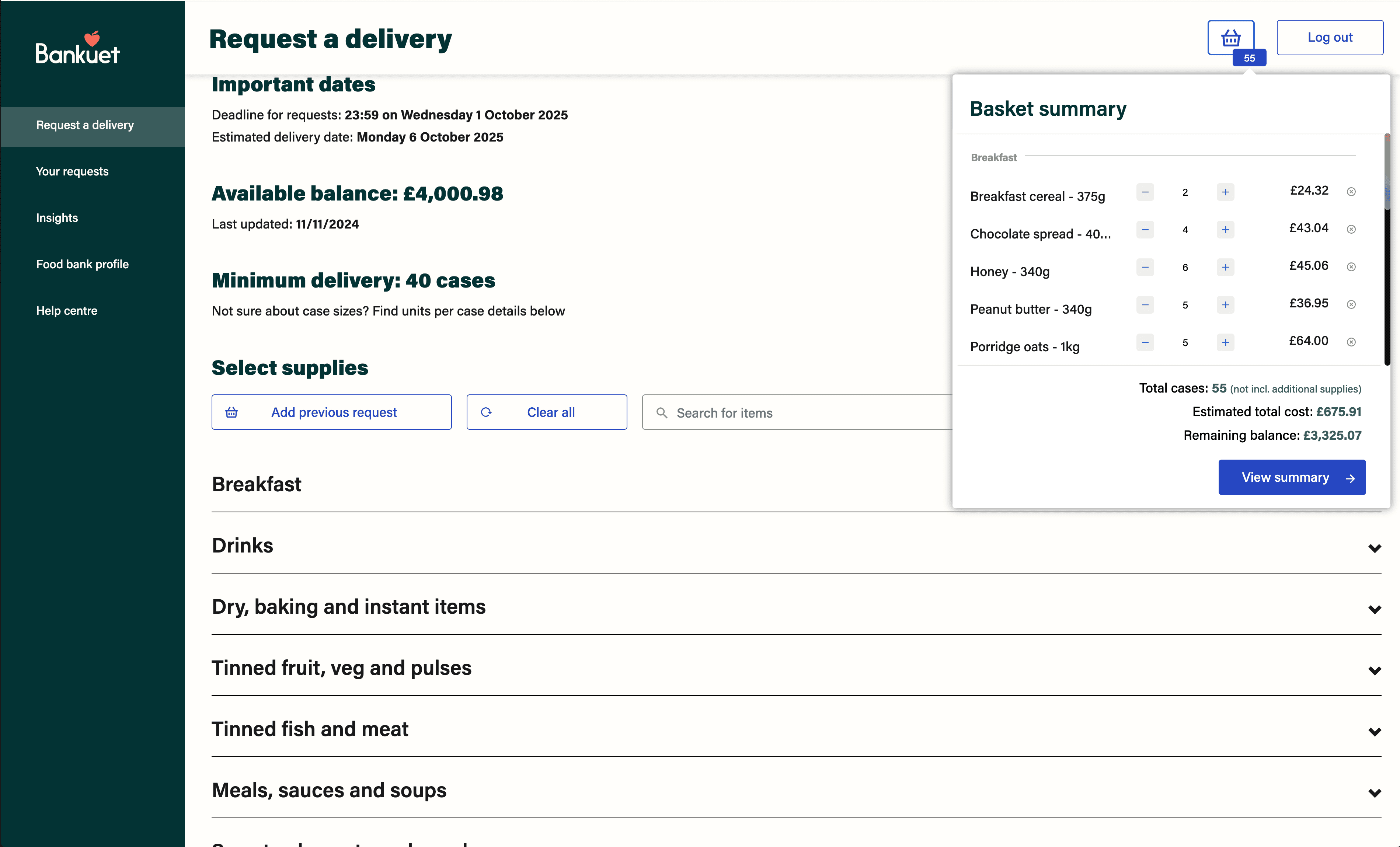Click the search magnifier icon
Viewport: 1400px width, 847px height.
tap(662, 412)
